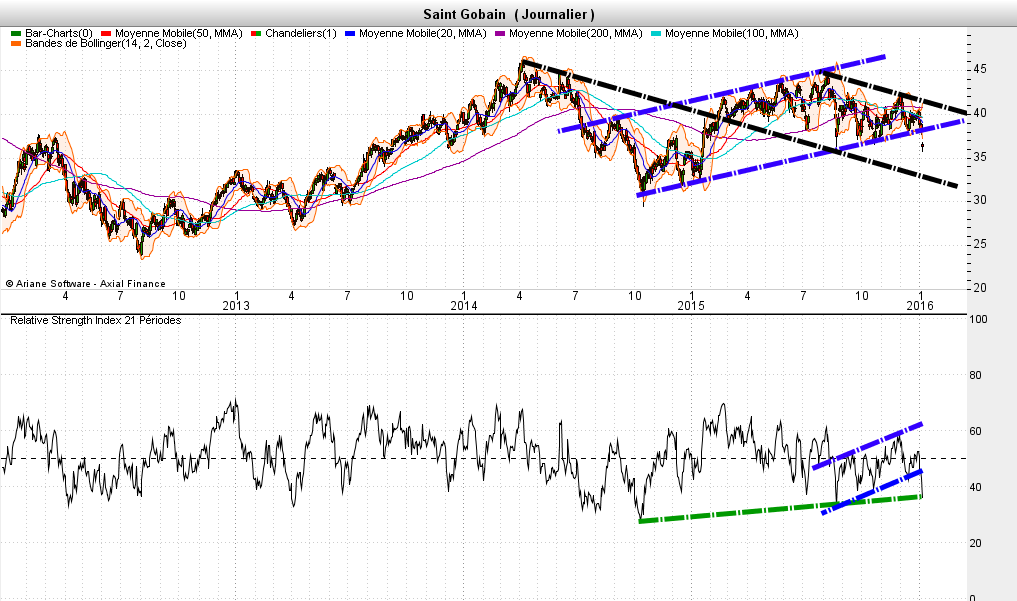The height and width of the screenshot is (601, 1017).
Task: Click 'Bandes de Bollinger(14, 2, Close)' legend label
Action: (106, 43)
